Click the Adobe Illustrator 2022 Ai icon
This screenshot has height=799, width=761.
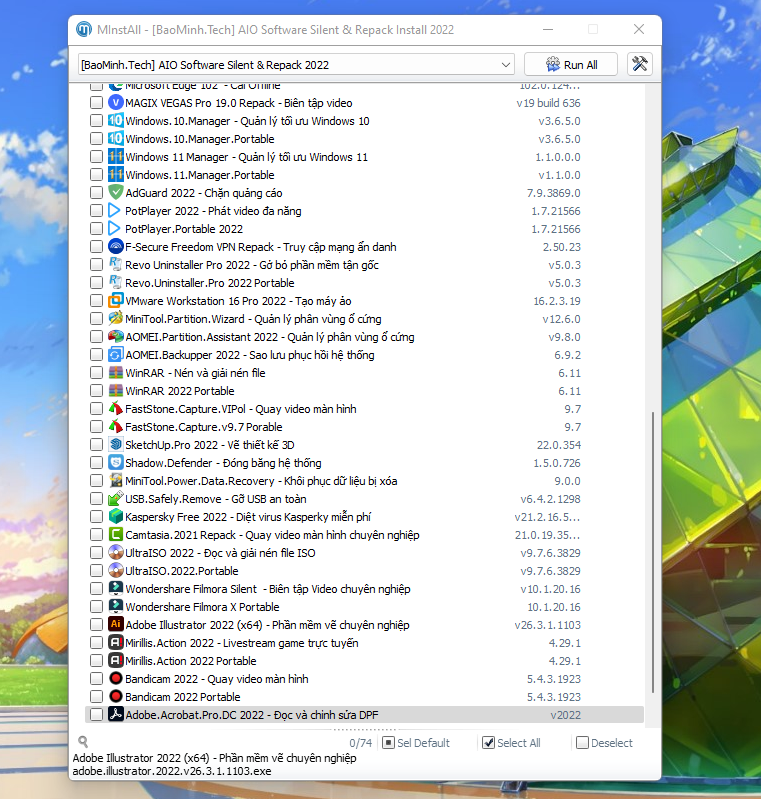pyautogui.click(x=116, y=624)
